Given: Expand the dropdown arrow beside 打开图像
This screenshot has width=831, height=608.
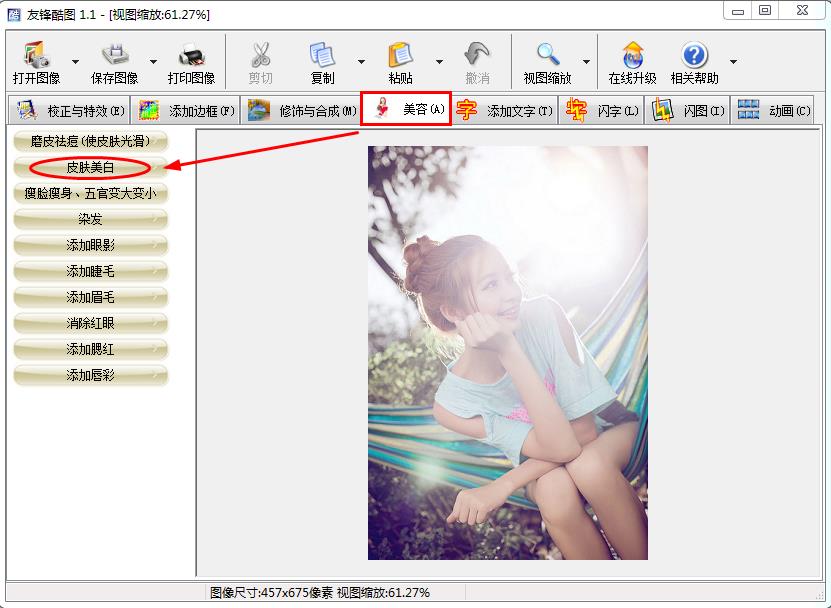Looking at the screenshot, I should [75, 62].
